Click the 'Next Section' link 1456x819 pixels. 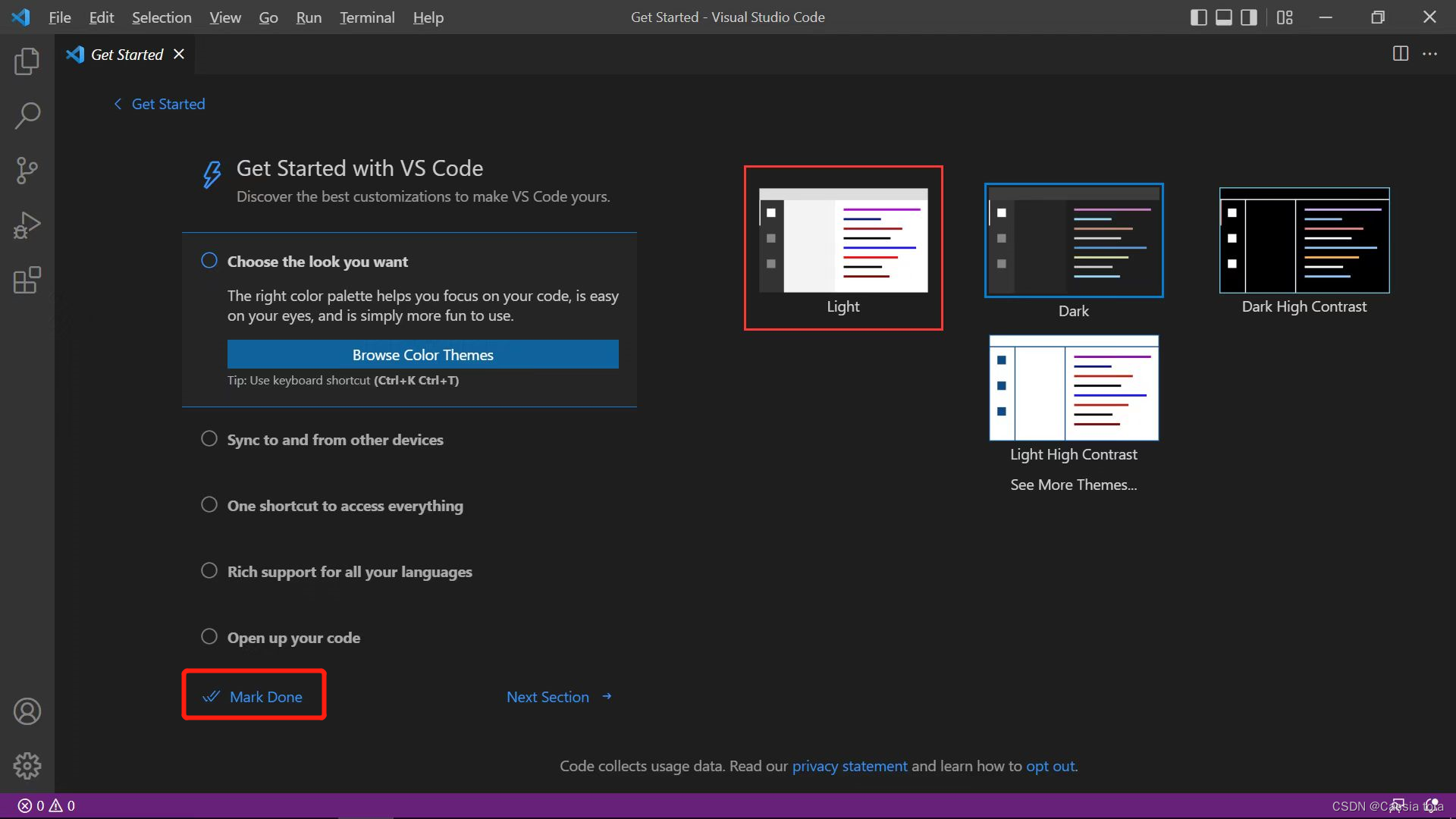[559, 696]
